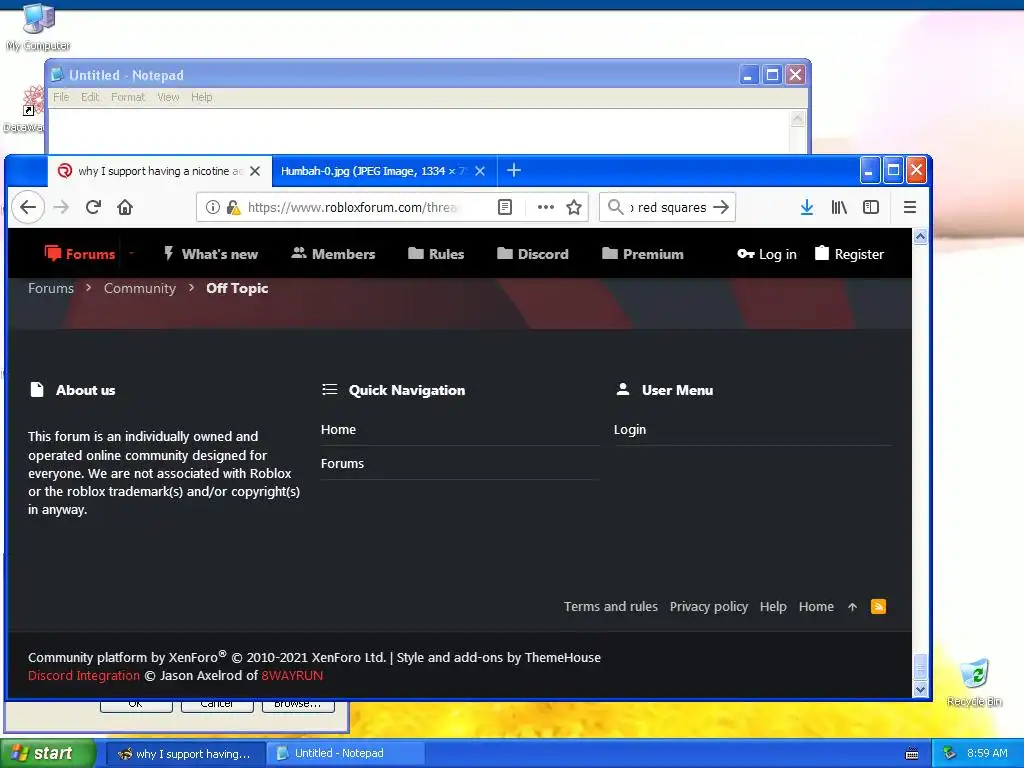Open the Format menu in Notepad
The width and height of the screenshot is (1024, 768).
click(x=128, y=97)
